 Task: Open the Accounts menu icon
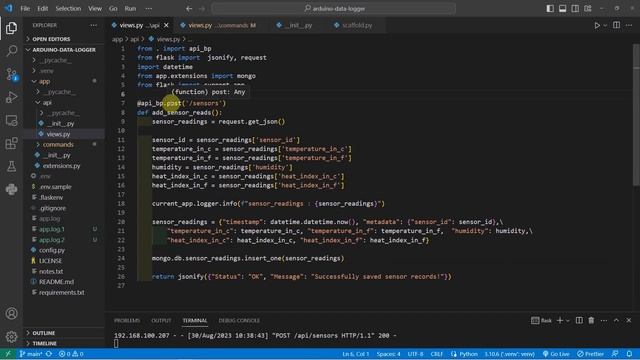(x=11, y=313)
